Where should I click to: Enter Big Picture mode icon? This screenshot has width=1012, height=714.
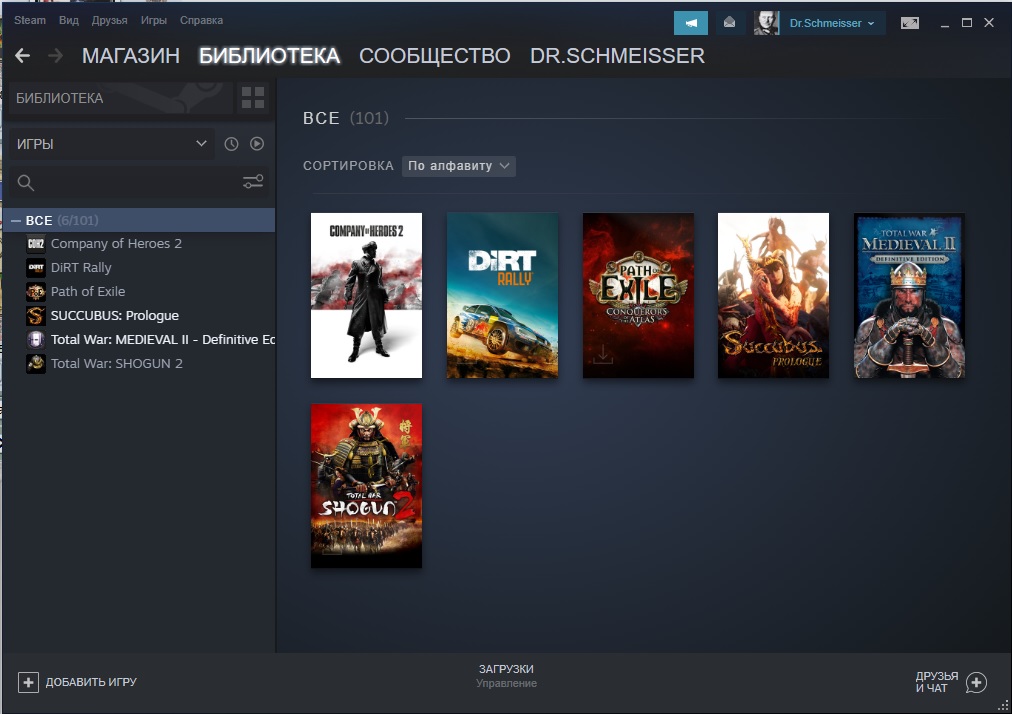pyautogui.click(x=909, y=23)
